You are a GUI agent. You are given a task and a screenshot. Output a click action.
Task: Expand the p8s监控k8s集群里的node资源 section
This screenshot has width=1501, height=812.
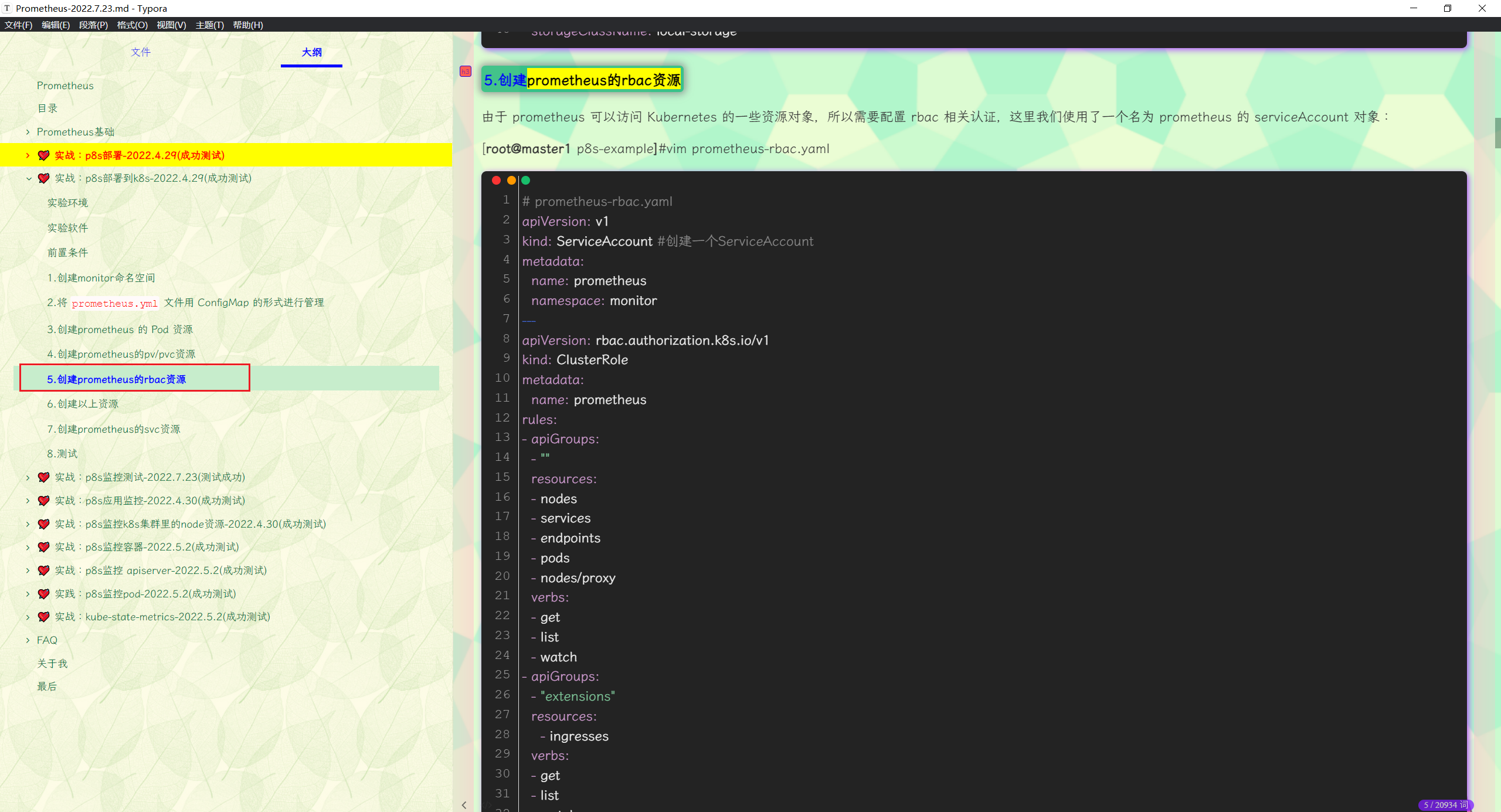click(28, 524)
